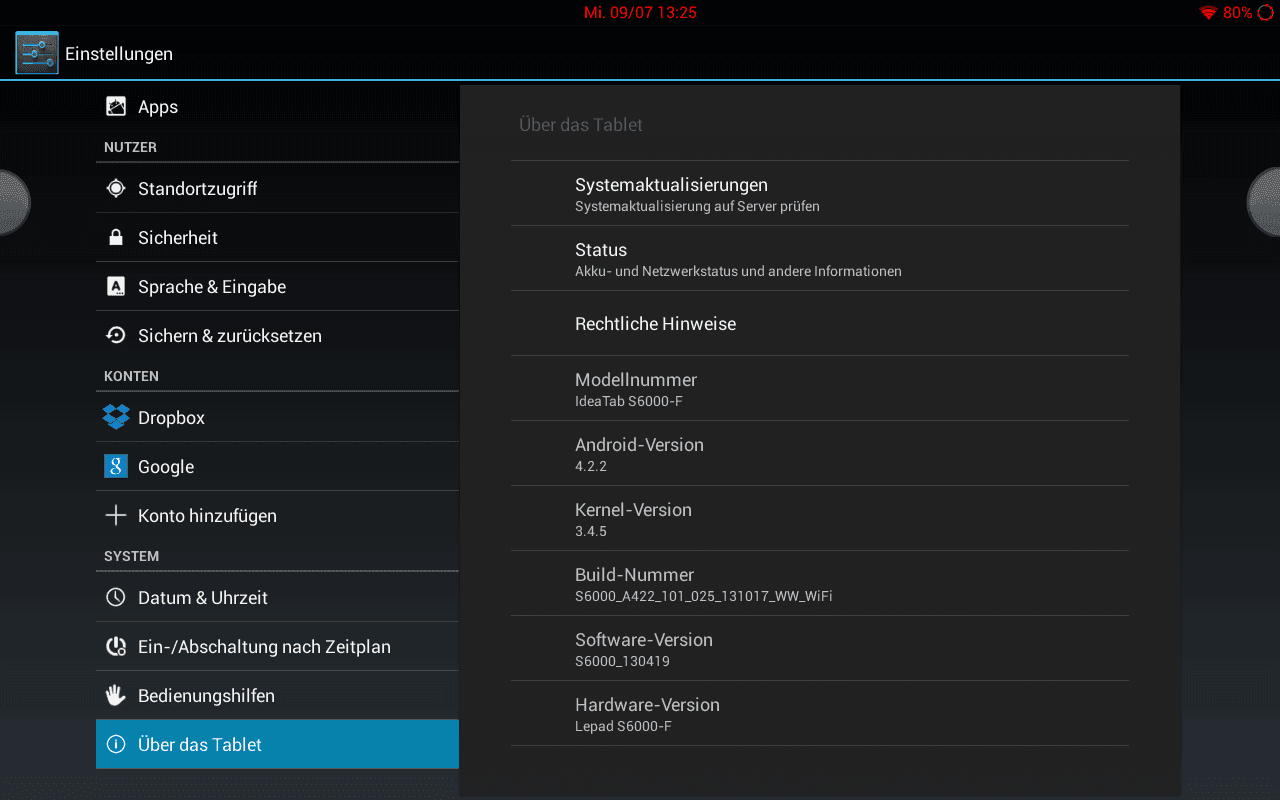1280x800 pixels.
Task: Tap the Sichern & zurücksetzen restore icon
Action: coord(116,336)
